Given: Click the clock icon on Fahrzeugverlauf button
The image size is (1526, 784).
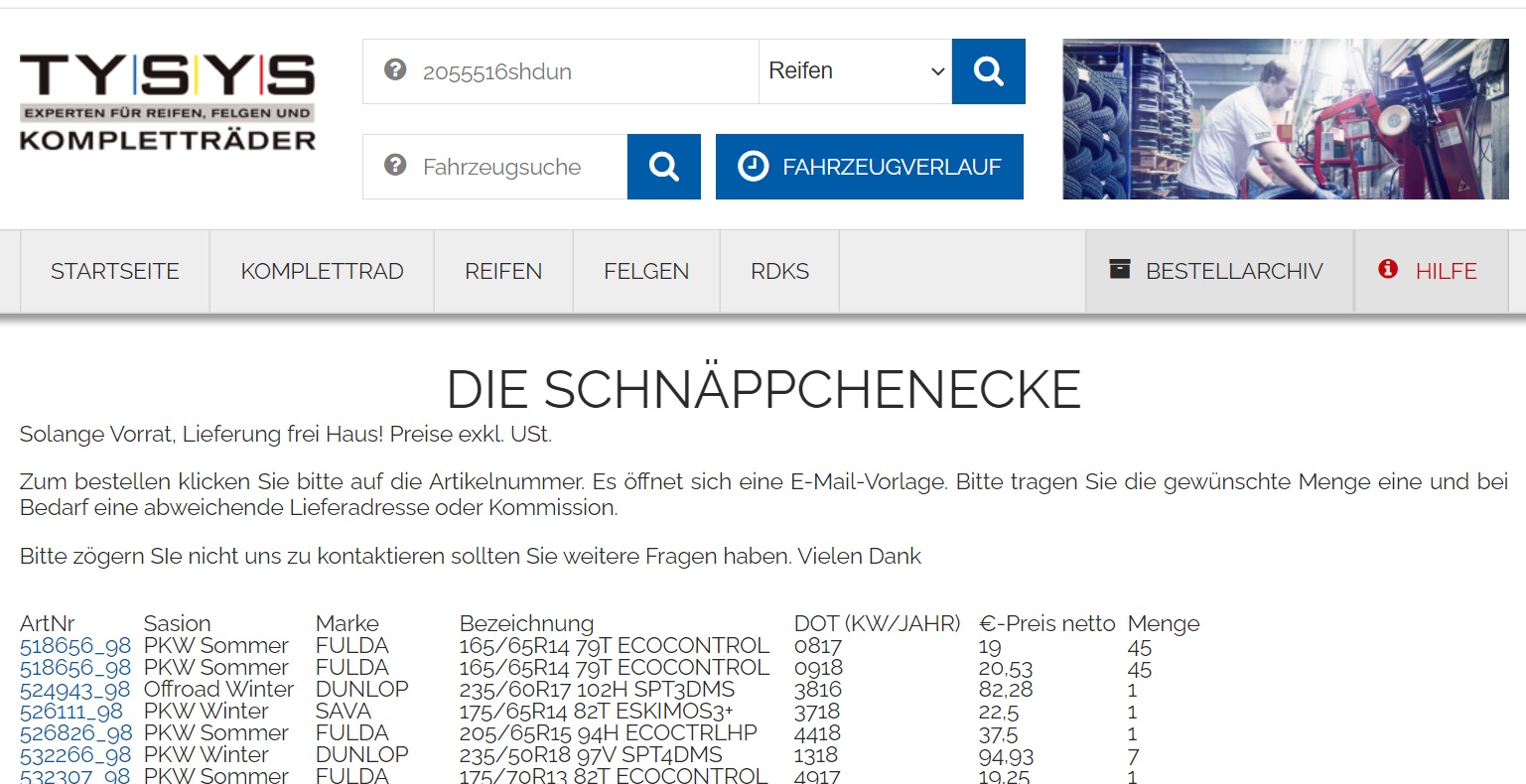Looking at the screenshot, I should (753, 167).
